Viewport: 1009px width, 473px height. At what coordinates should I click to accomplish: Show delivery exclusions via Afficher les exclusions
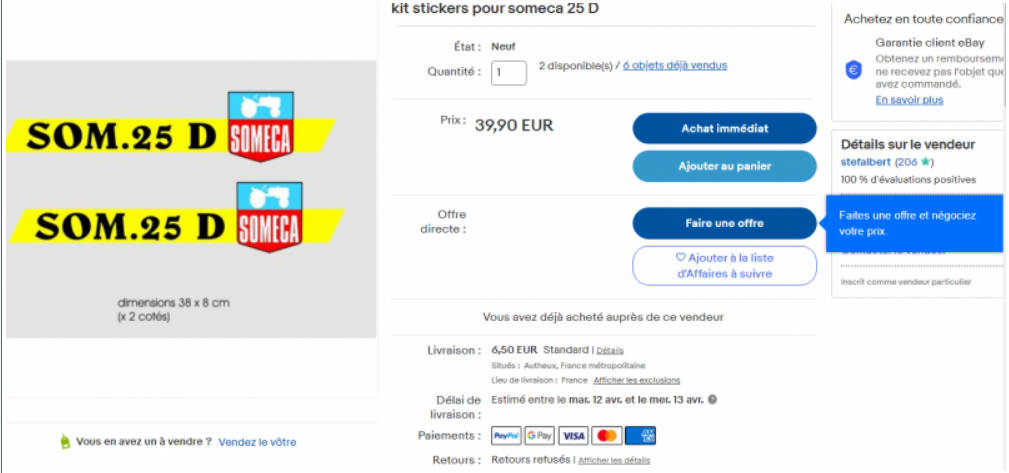pos(636,380)
